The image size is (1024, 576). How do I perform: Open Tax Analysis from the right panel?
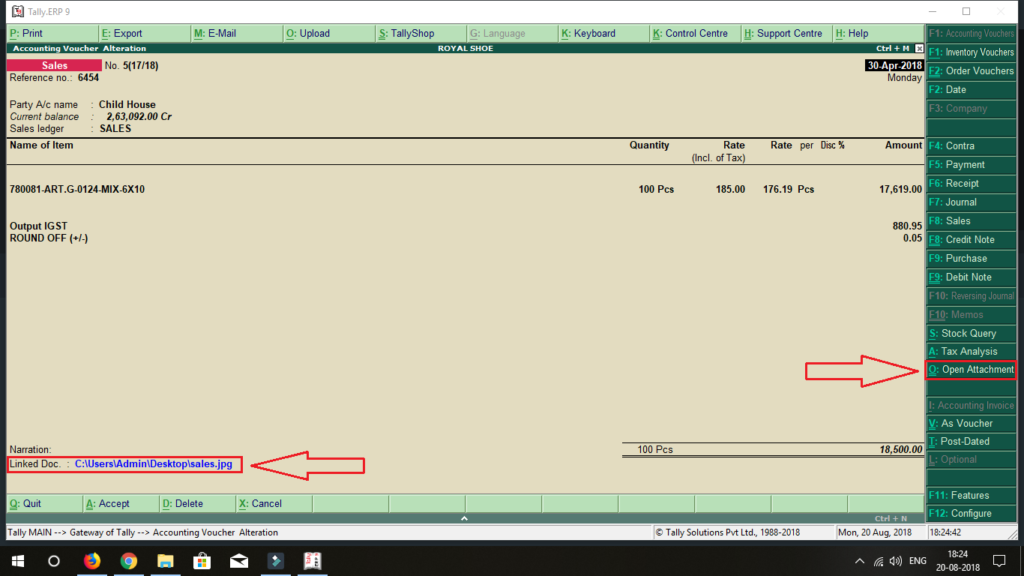(969, 351)
